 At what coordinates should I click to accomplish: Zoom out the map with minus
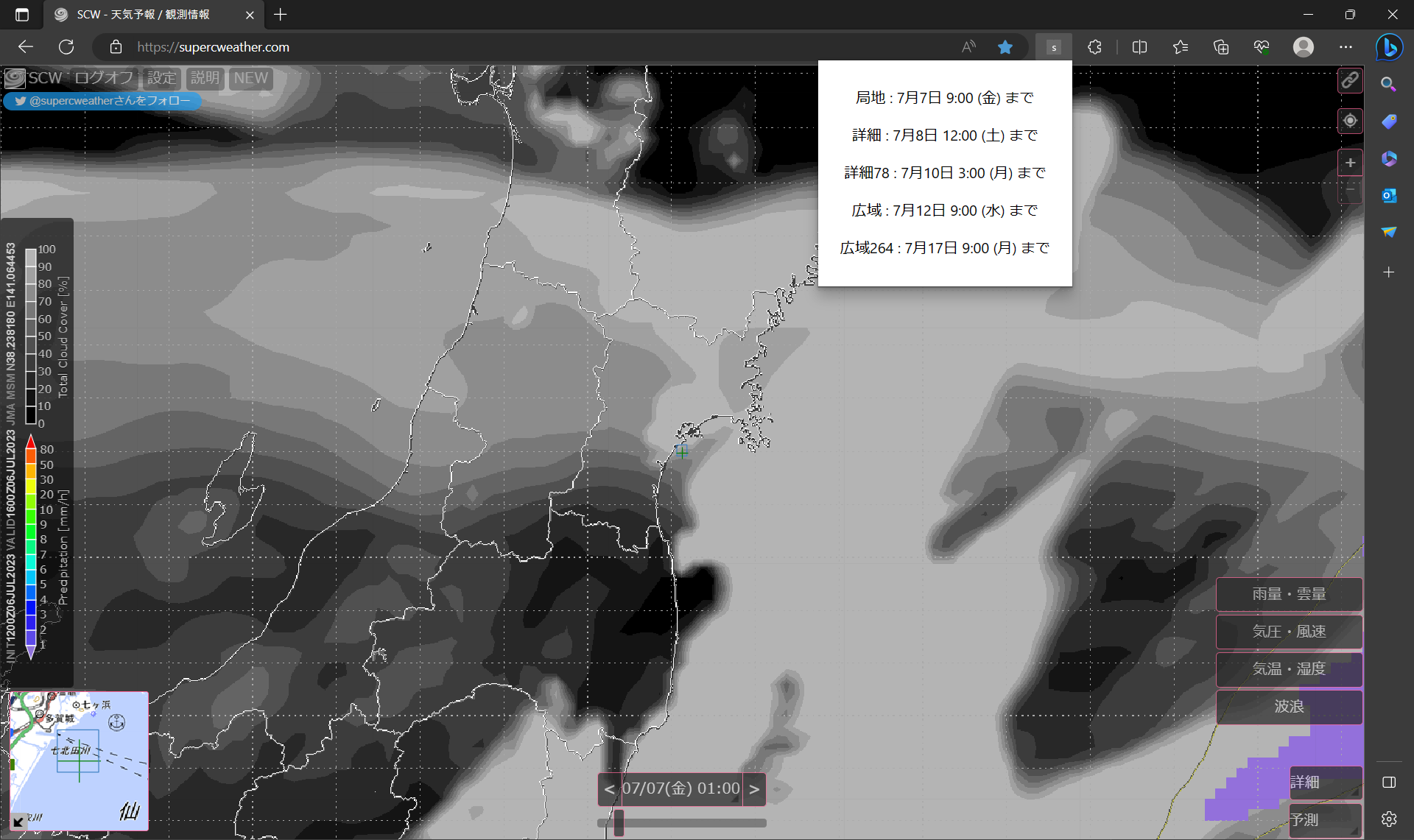(x=1349, y=190)
